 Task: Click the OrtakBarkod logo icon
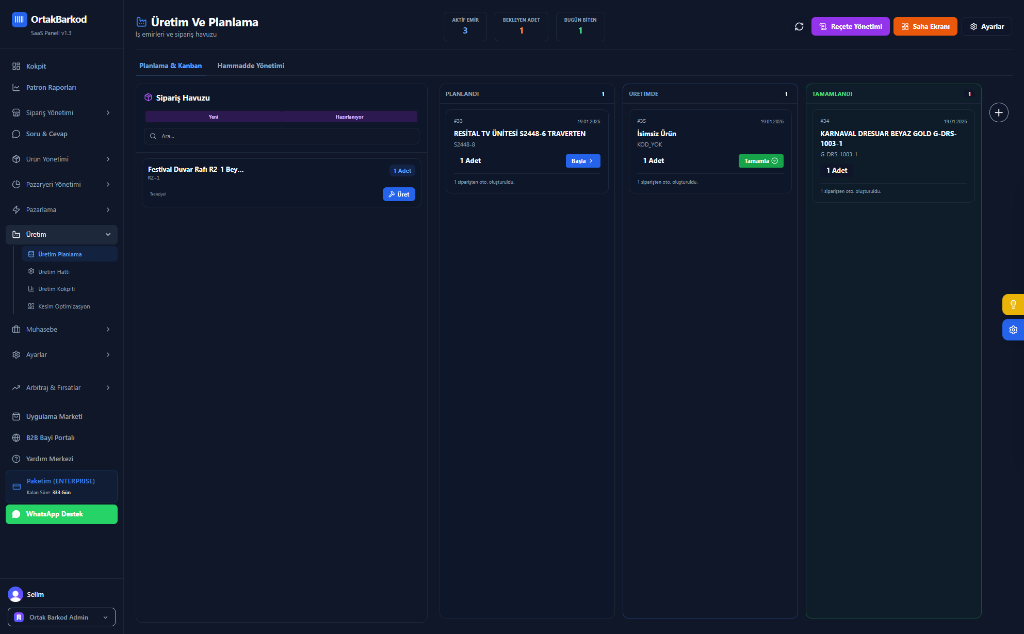[19, 19]
